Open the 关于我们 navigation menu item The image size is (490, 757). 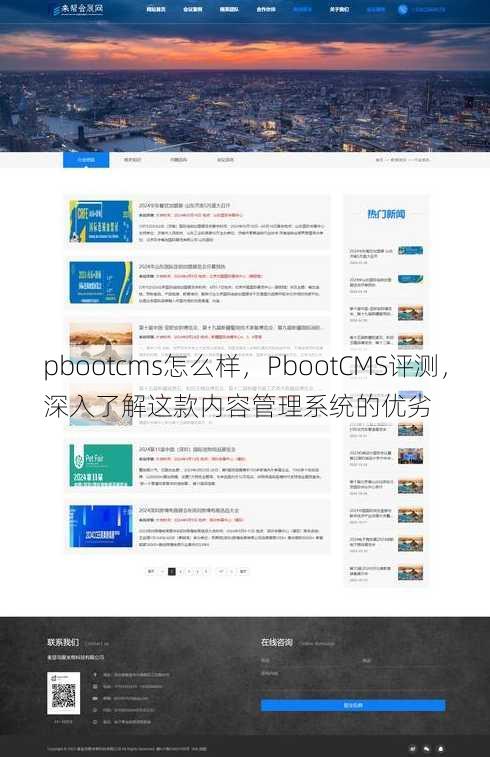click(339, 9)
